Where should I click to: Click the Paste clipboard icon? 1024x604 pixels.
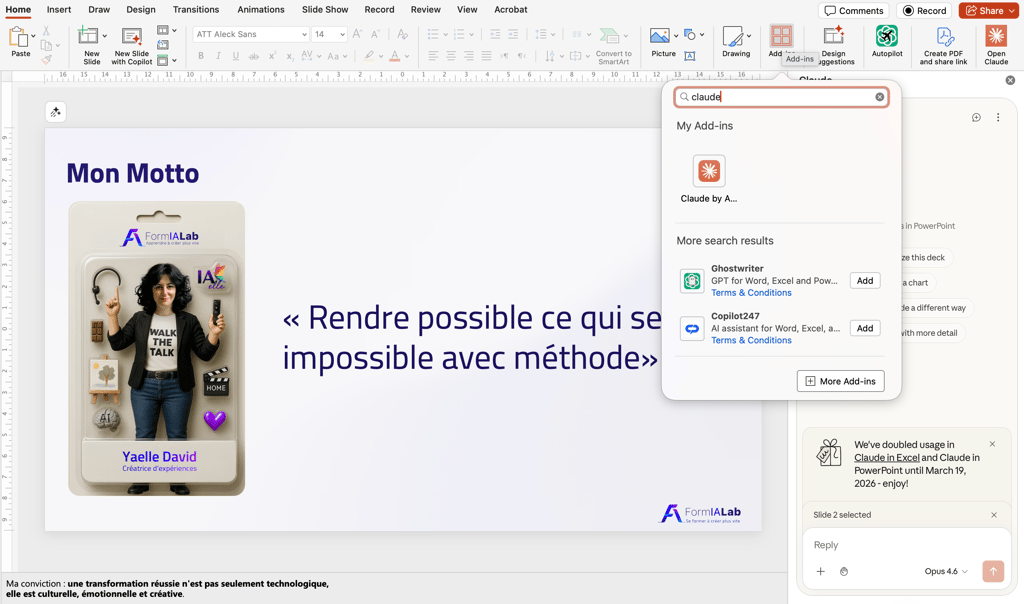pos(18,37)
